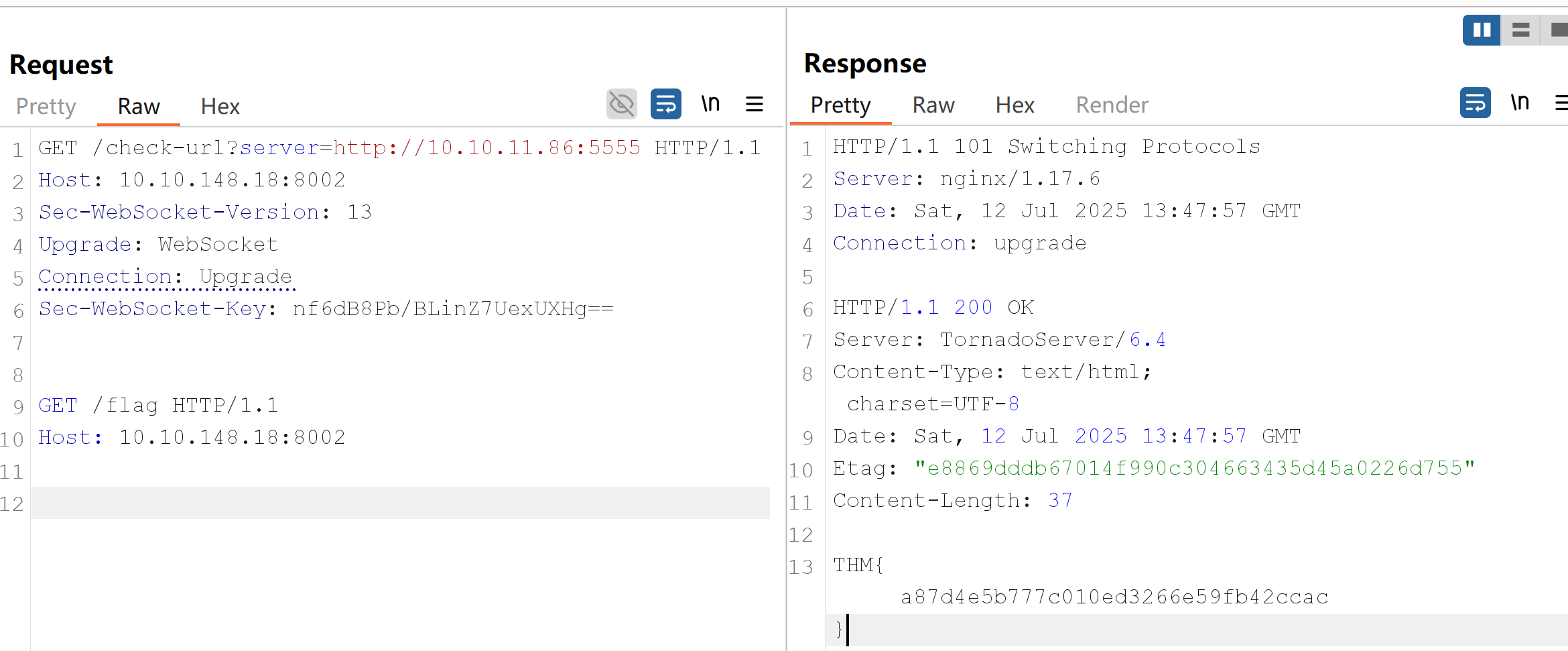The width and height of the screenshot is (1568, 651).
Task: Switch the Response view to Raw
Action: (933, 105)
